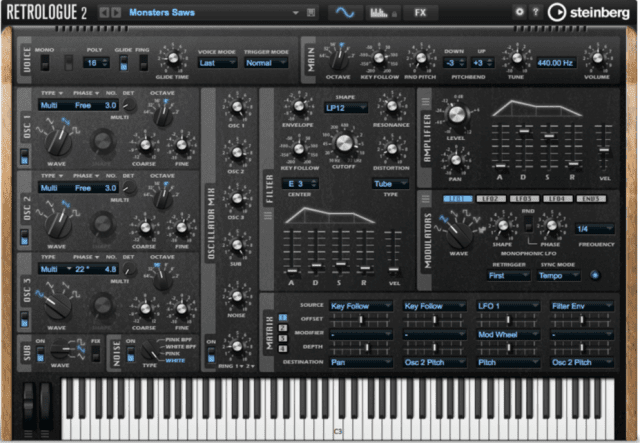Viewport: 640px width, 443px height.
Task: Click the OSC 2 Fine knob
Action: point(181,227)
